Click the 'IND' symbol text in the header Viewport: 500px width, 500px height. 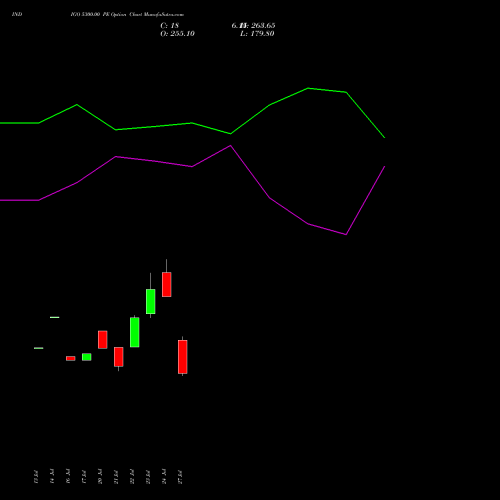[x=17, y=15]
